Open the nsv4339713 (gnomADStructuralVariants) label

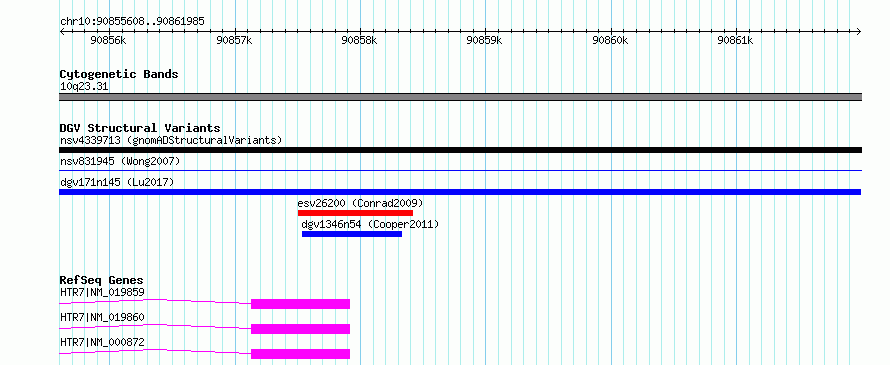[x=171, y=140]
